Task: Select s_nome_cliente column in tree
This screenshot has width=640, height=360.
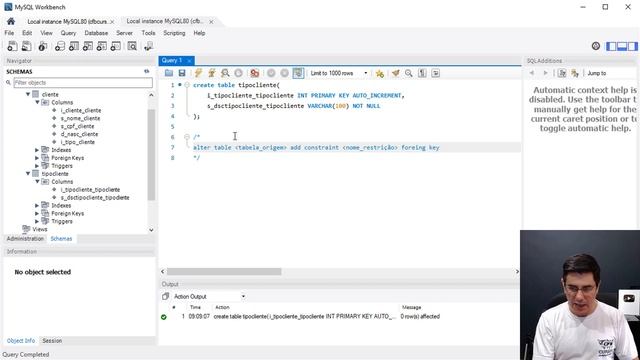Action: (80, 118)
